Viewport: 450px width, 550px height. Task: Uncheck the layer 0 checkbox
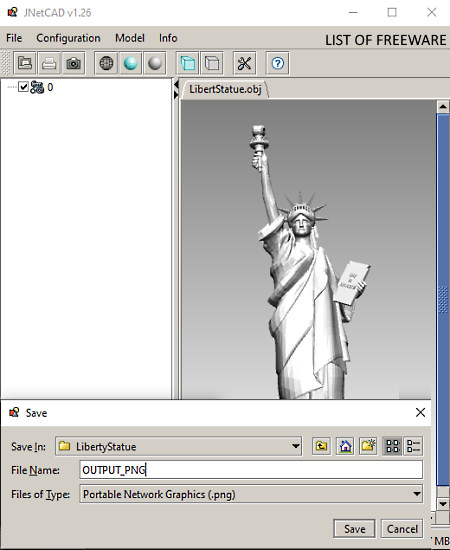point(23,87)
